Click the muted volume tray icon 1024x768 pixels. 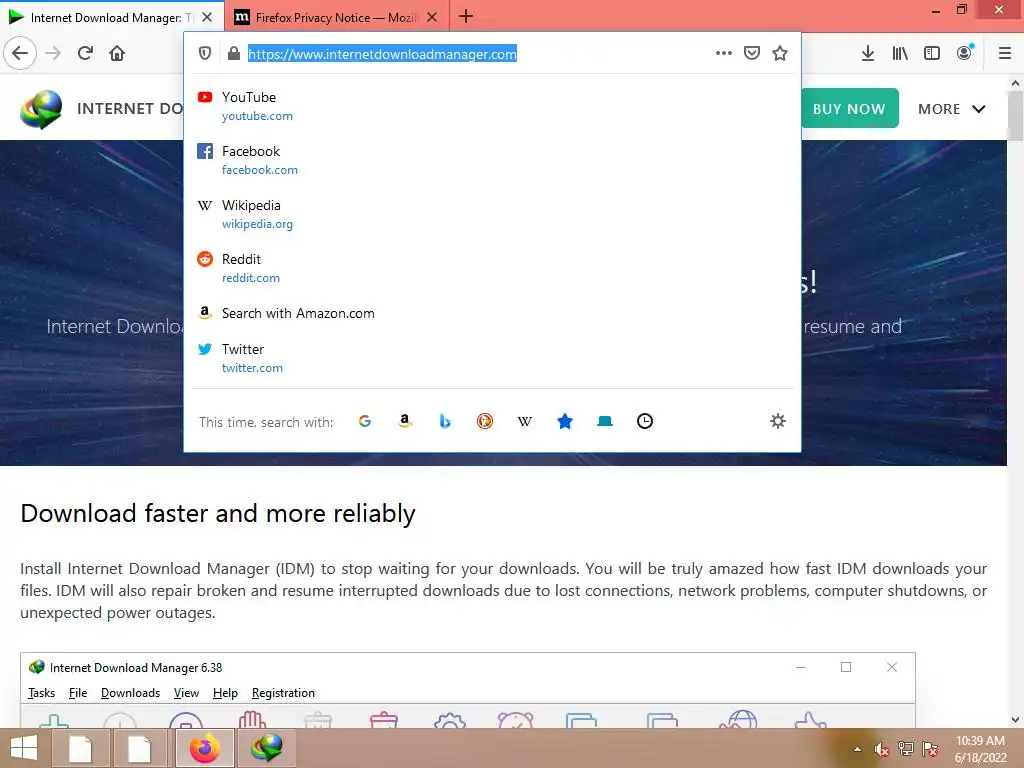[882, 749]
